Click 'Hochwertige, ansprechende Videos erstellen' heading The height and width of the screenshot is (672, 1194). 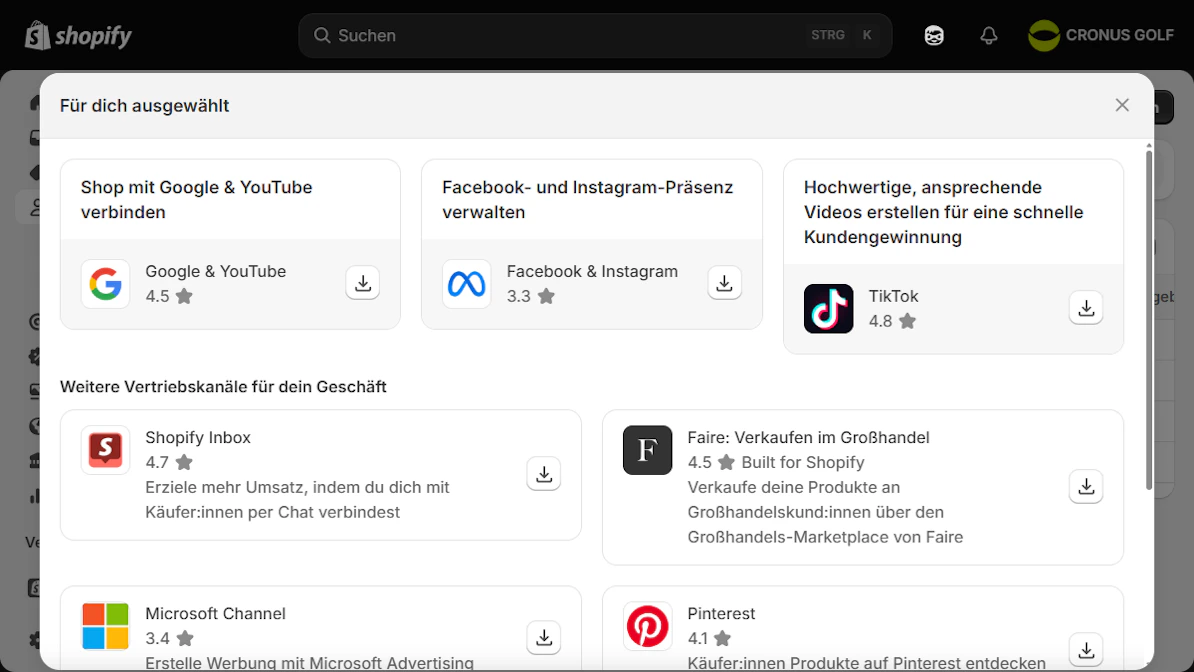[943, 212]
